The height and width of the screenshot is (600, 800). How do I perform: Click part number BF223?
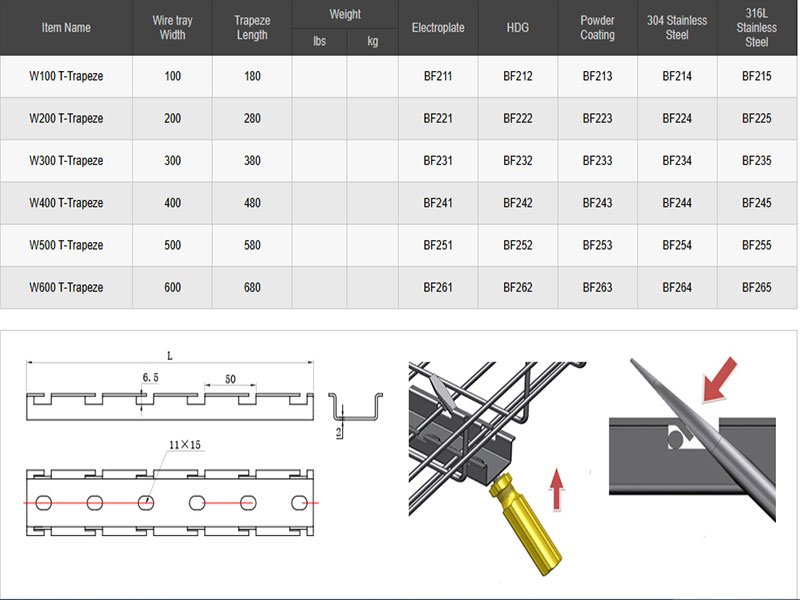(597, 119)
